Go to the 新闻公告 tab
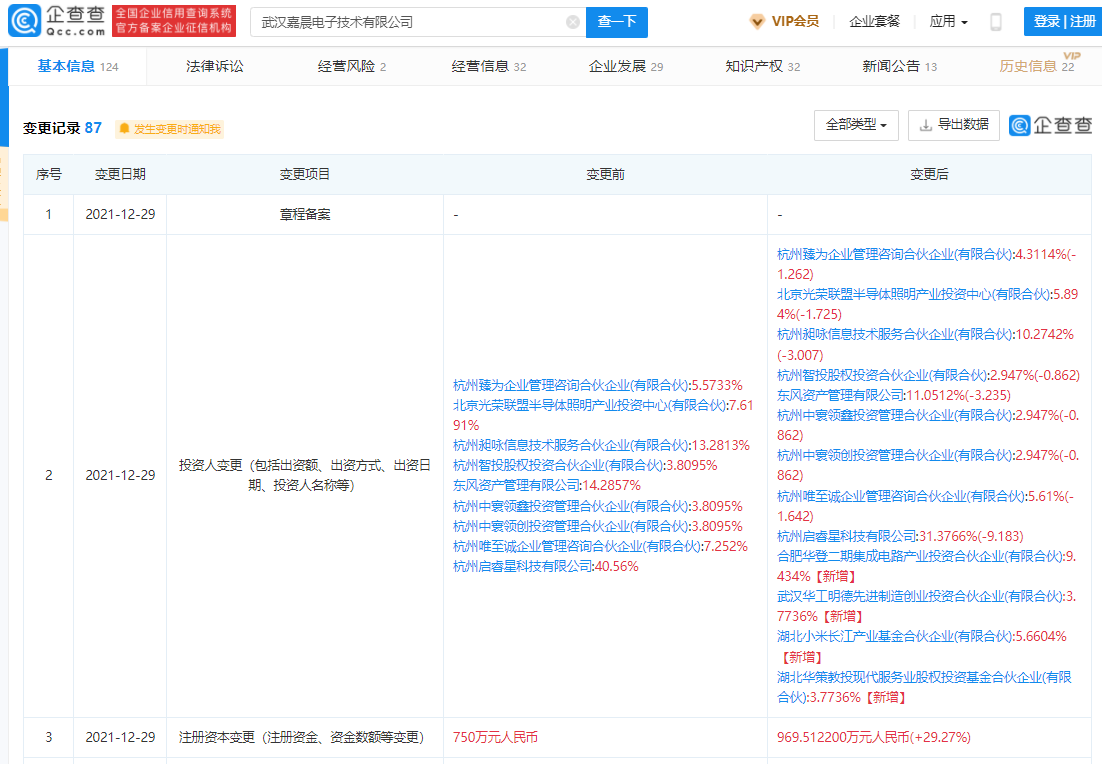 coord(900,66)
